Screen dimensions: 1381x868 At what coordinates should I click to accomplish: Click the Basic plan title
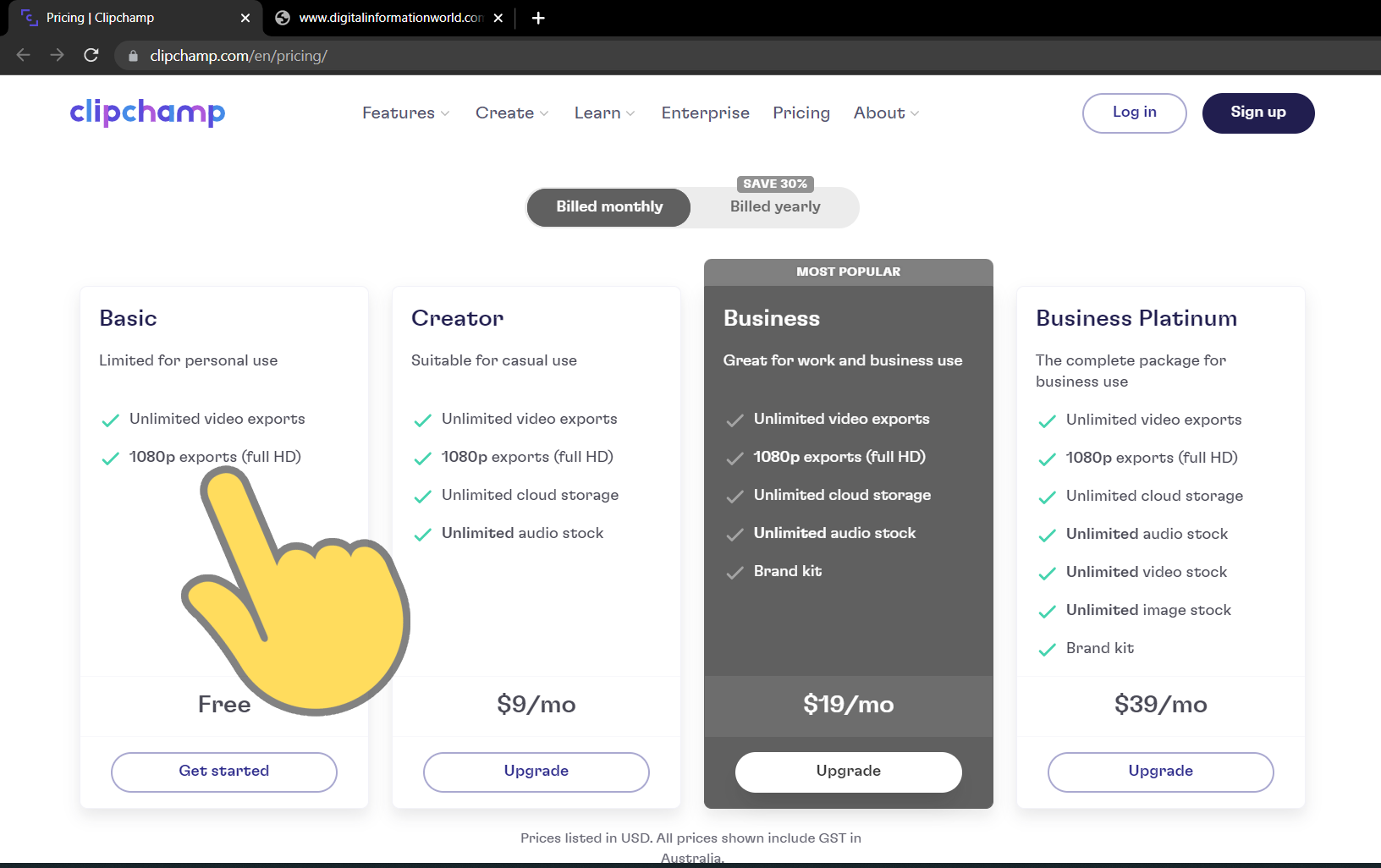pyautogui.click(x=128, y=318)
